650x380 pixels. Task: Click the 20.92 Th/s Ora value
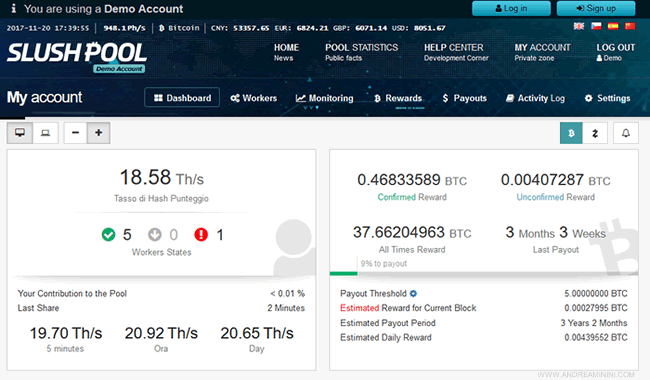tap(161, 333)
